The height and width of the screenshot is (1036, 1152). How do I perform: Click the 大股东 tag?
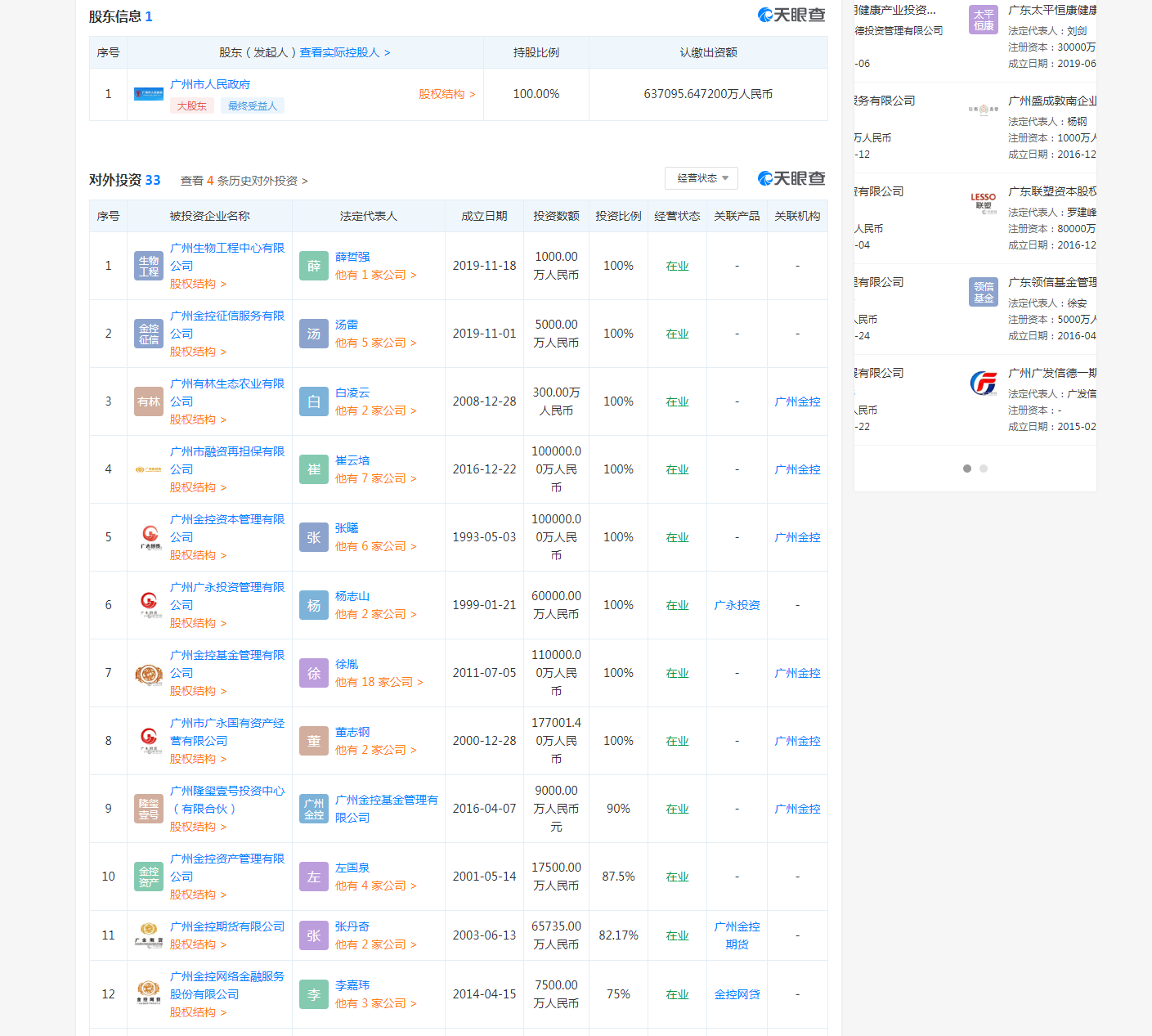click(192, 105)
